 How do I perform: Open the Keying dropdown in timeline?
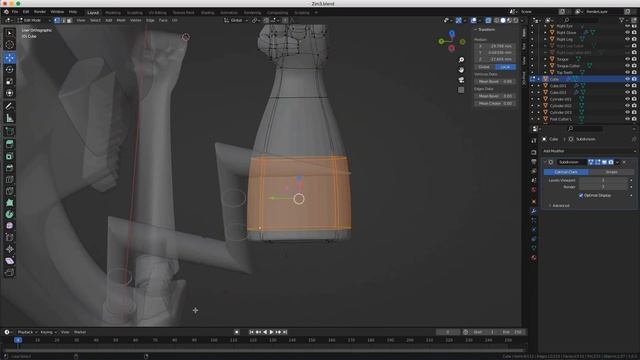tap(48, 332)
